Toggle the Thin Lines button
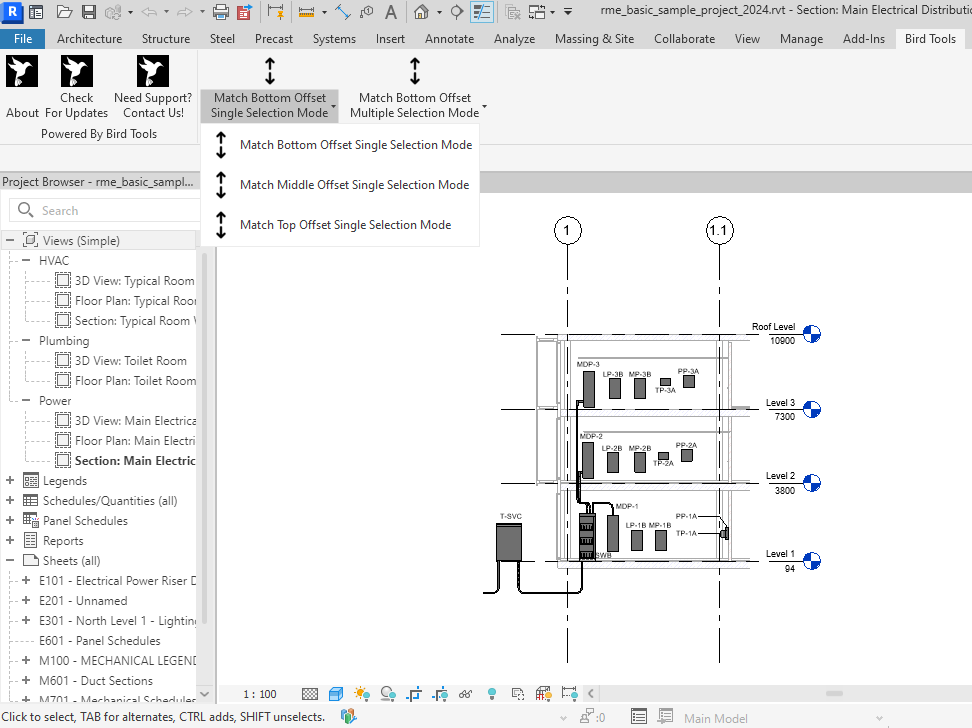The height and width of the screenshot is (728, 972). coord(483,12)
